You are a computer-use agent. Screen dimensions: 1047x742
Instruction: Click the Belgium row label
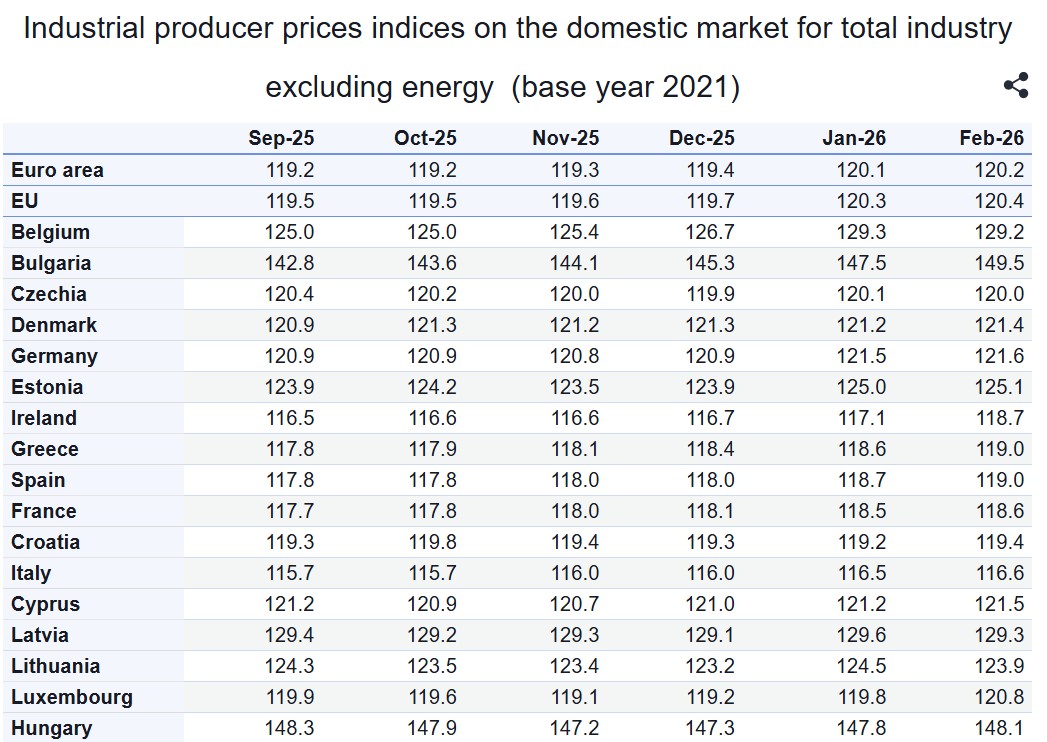[51, 232]
